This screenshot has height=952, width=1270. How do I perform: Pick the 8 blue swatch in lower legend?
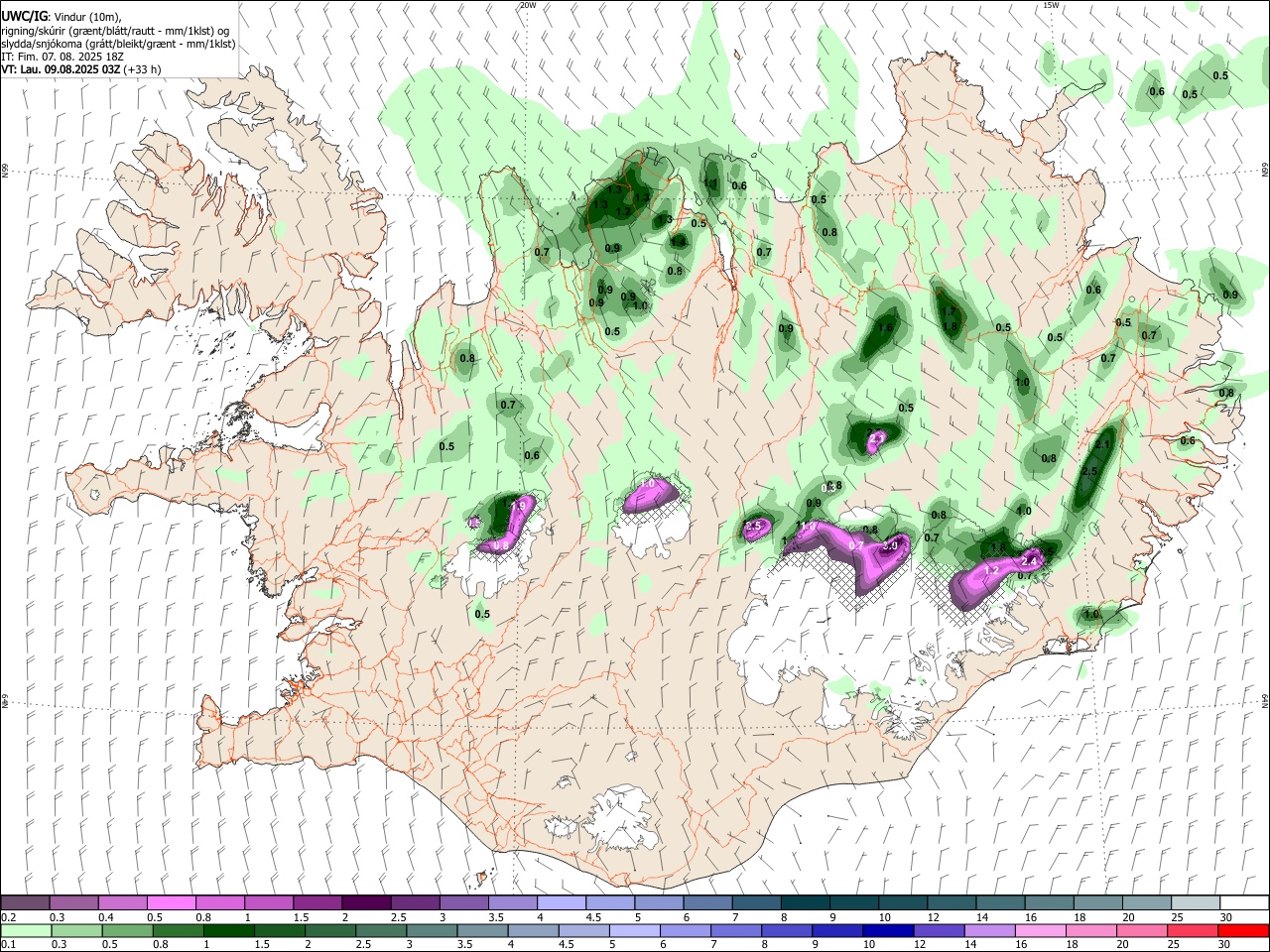pyautogui.click(x=787, y=930)
